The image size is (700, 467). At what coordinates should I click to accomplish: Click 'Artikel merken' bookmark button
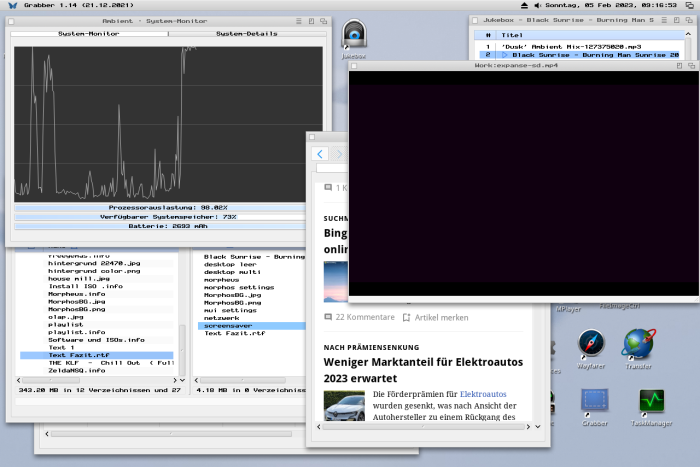[435, 317]
